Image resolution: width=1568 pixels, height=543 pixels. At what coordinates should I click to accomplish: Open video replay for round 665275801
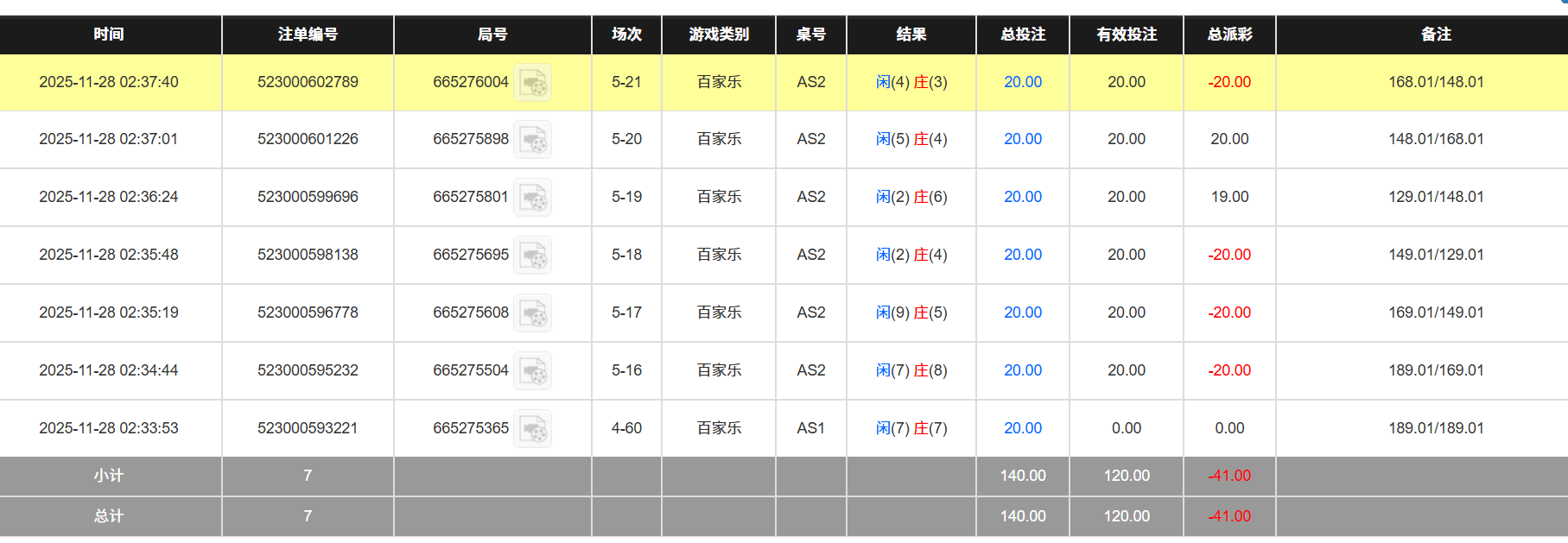532,198
